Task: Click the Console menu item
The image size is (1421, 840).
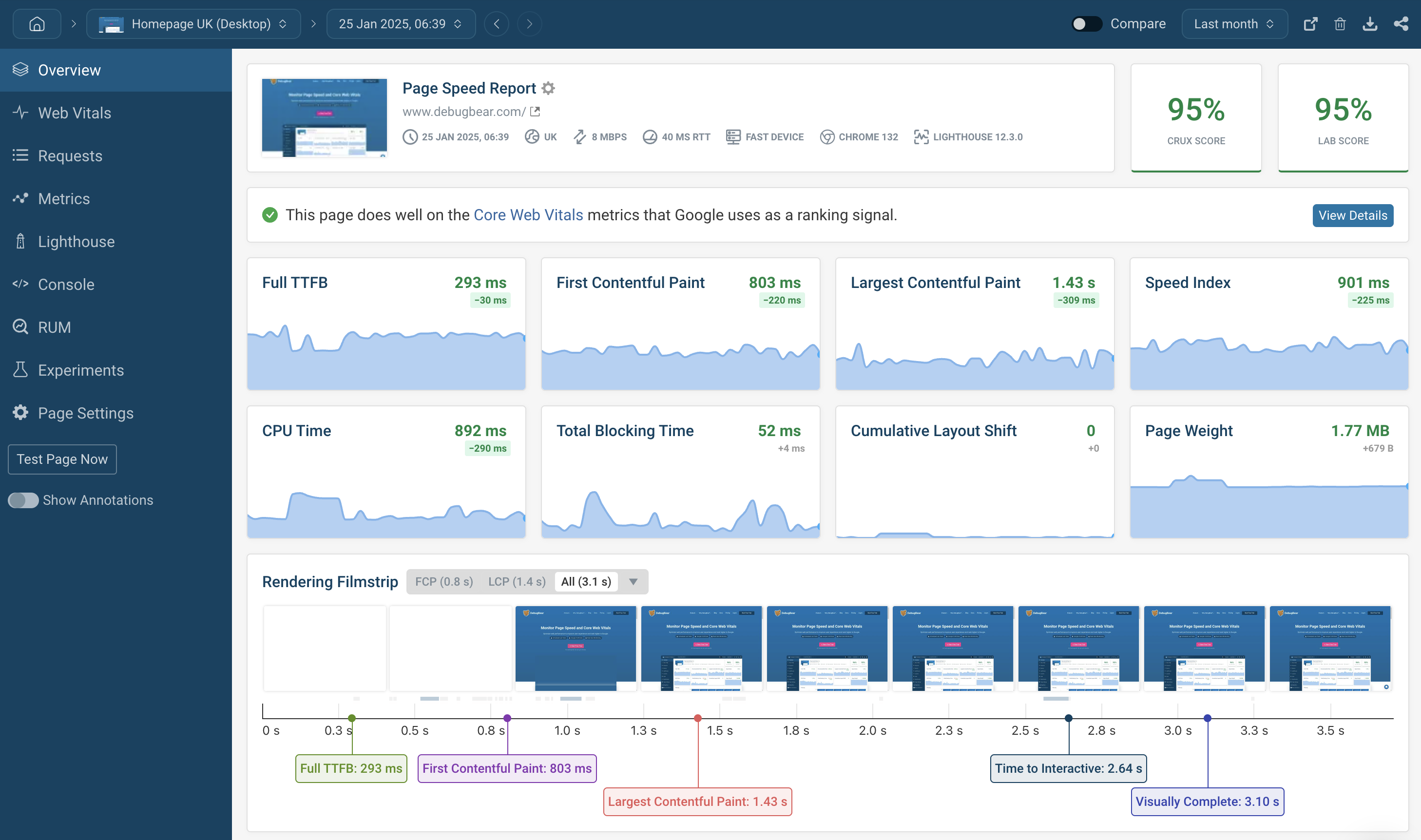Action: point(66,284)
